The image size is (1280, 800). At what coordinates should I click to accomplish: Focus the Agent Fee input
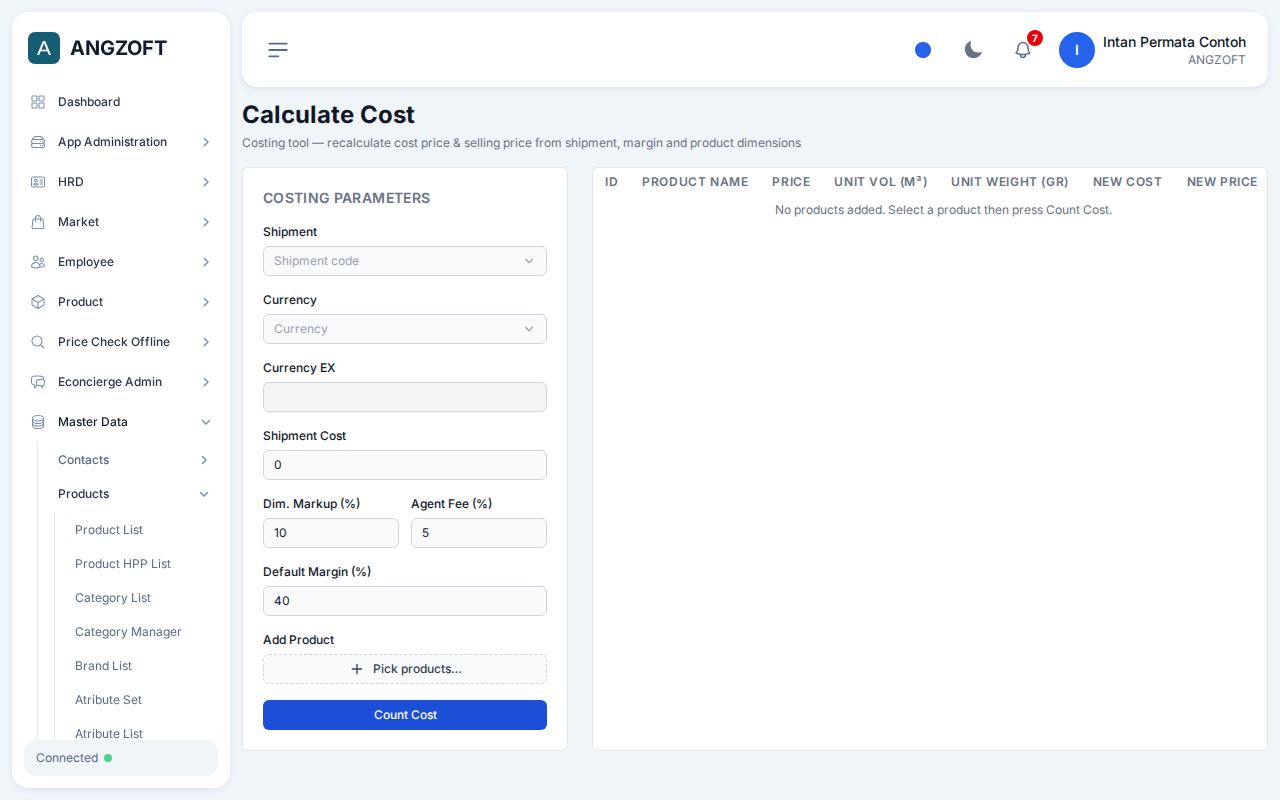479,533
